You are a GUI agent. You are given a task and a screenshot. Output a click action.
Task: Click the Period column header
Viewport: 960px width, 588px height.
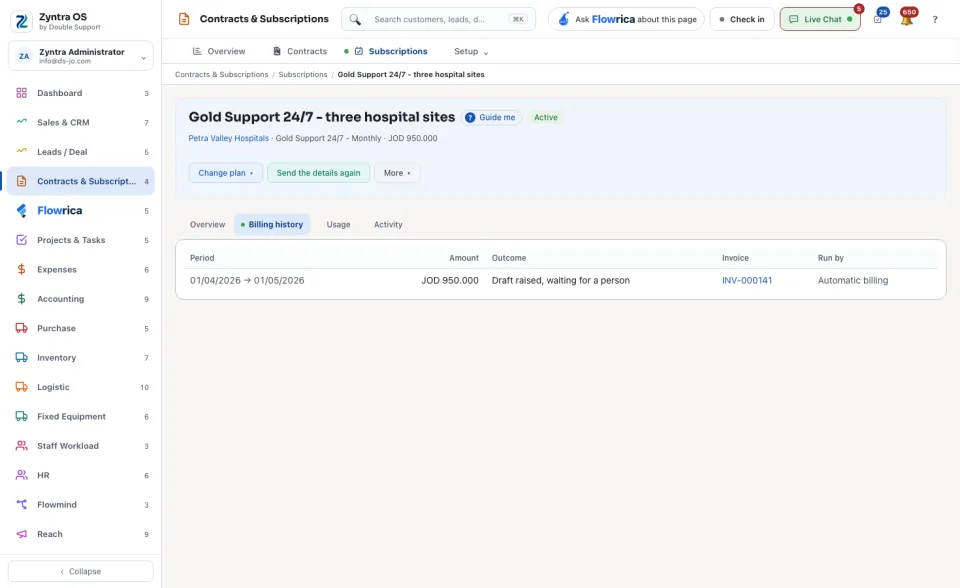coord(202,258)
